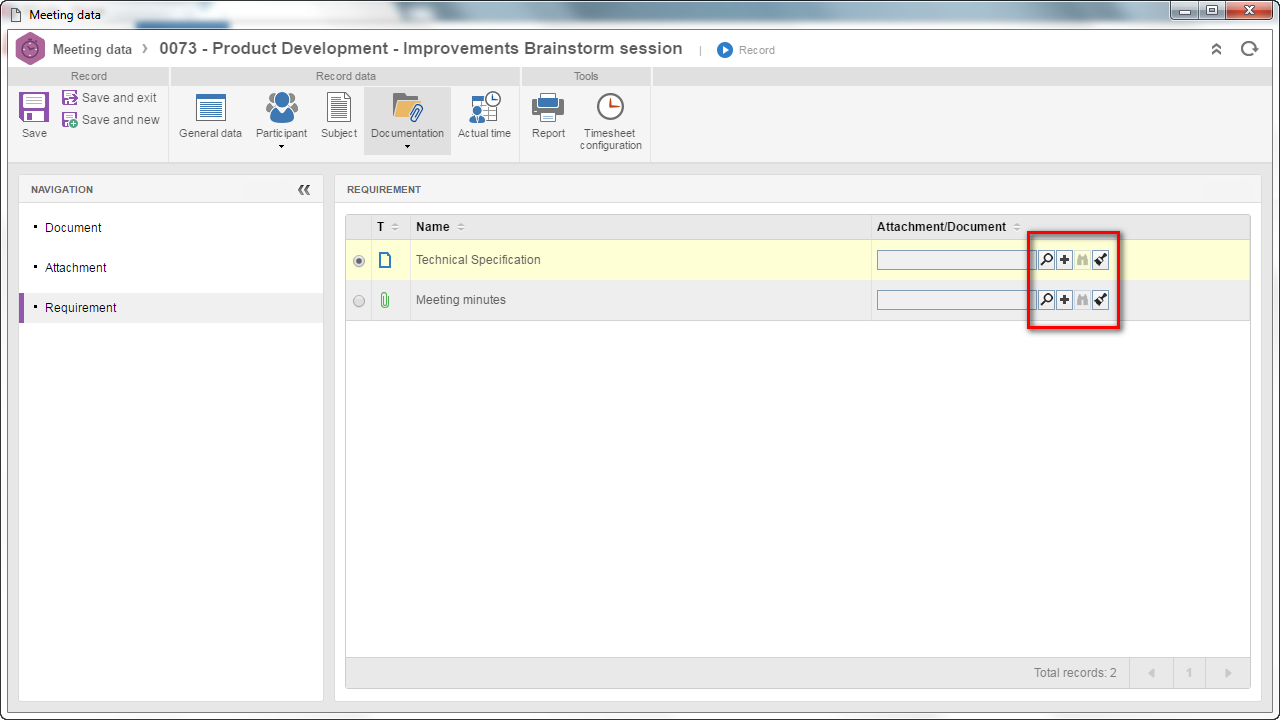Image resolution: width=1280 pixels, height=720 pixels.
Task: Click search magnifier for Technical Specification
Action: tap(1046, 260)
